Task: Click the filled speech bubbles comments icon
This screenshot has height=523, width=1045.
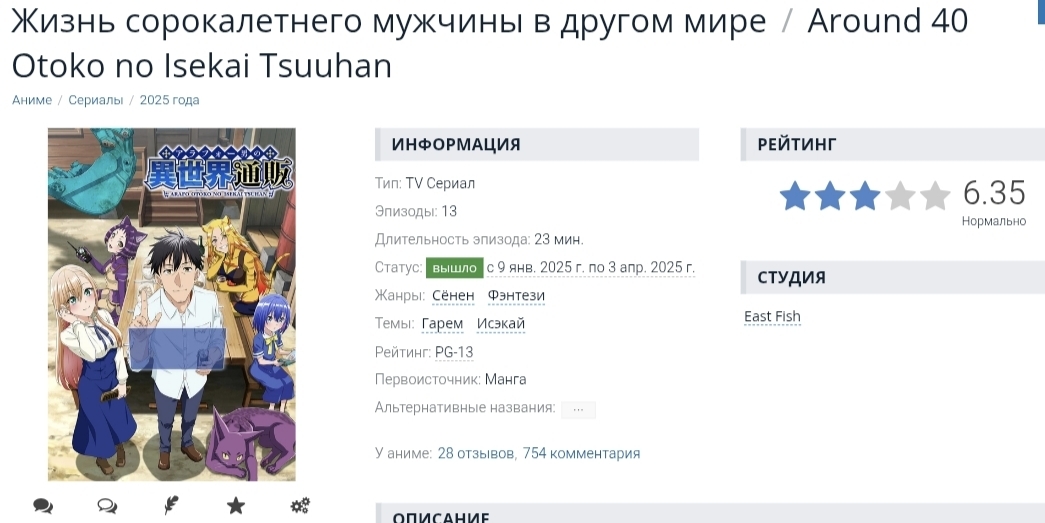Action: tap(43, 506)
